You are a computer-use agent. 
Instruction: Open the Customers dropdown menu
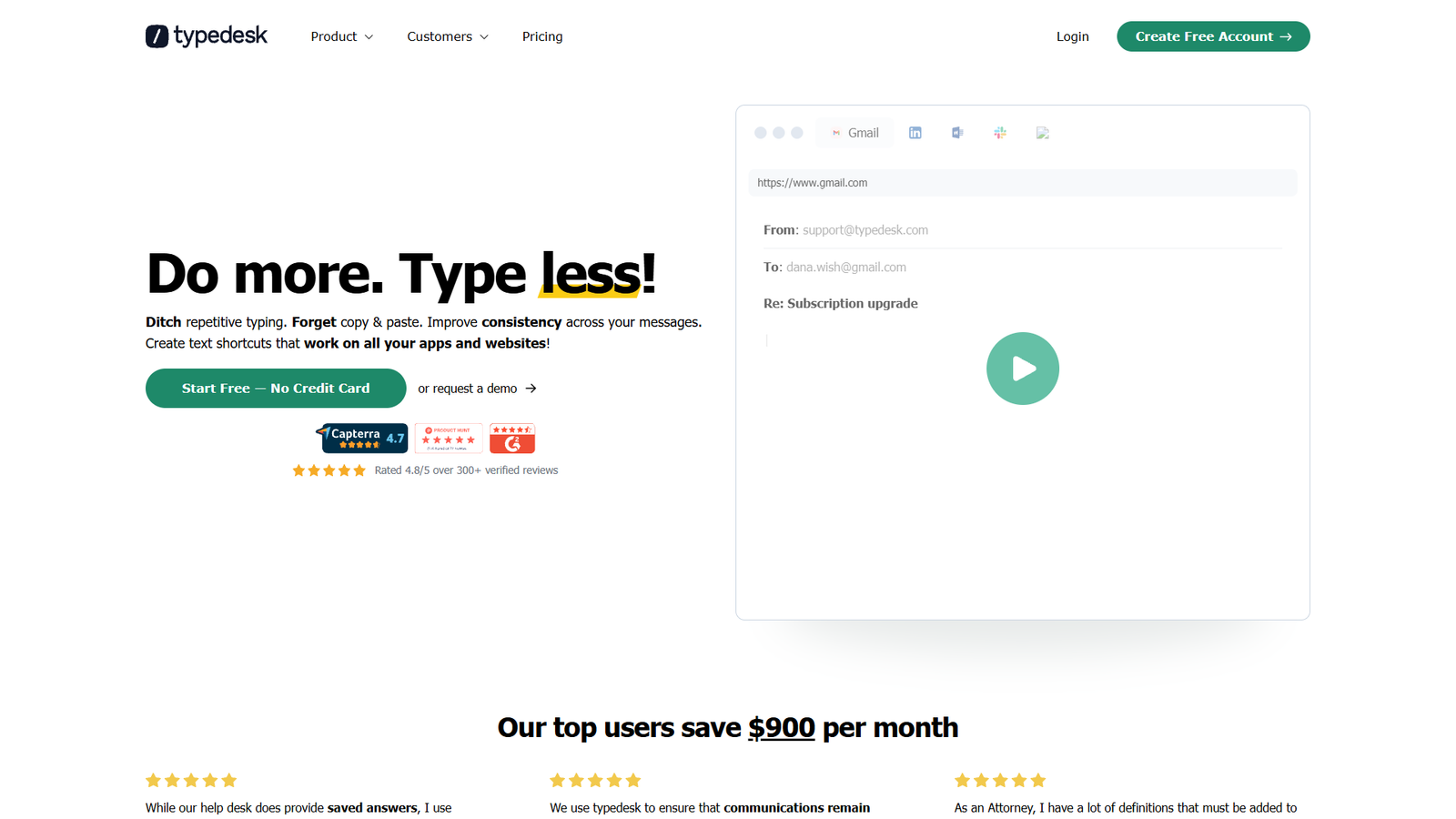pyautogui.click(x=447, y=36)
